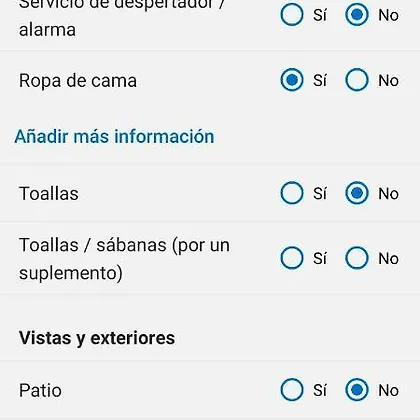This screenshot has height=420, width=420.
Task: Set Toallas to Sí
Action: 292,193
